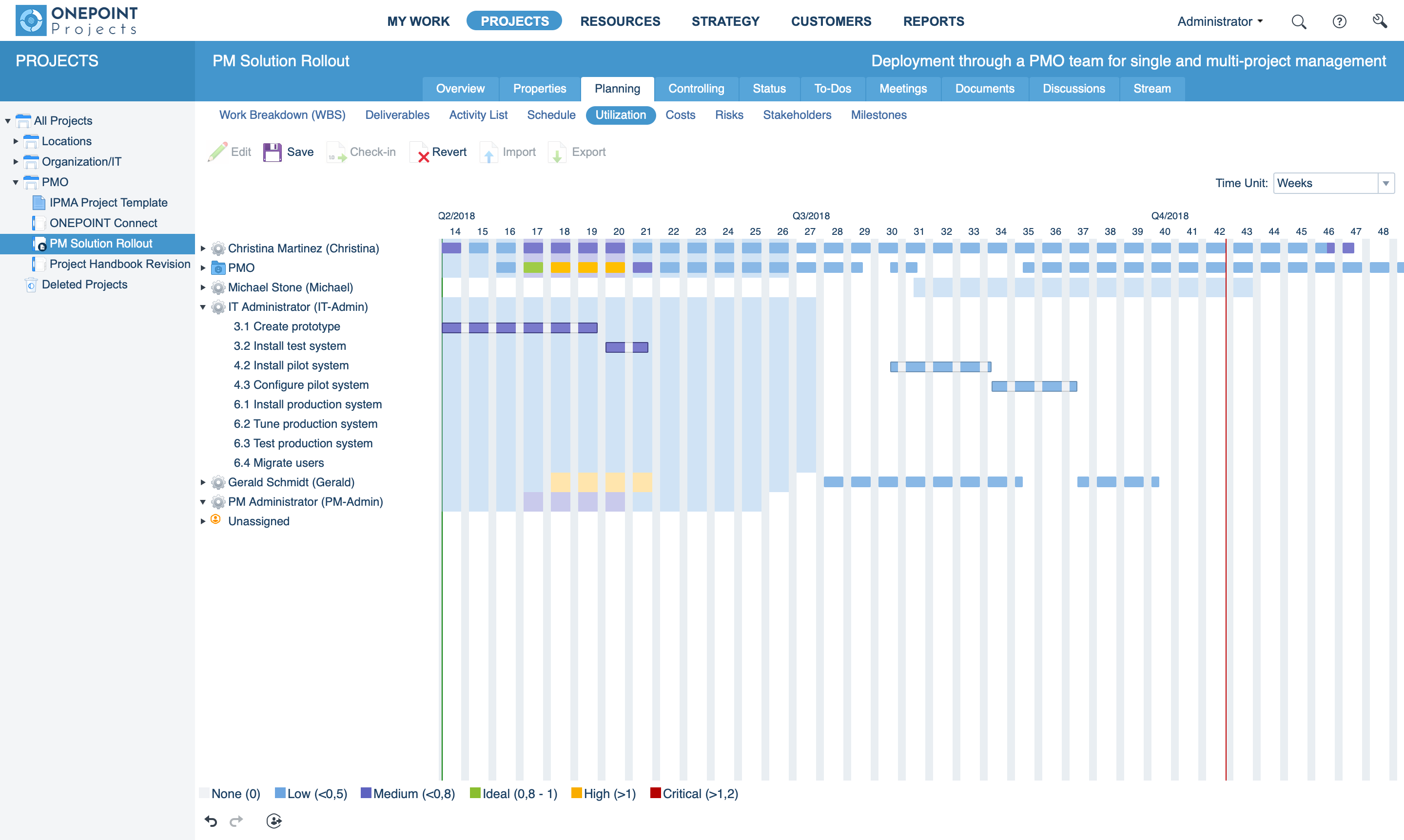The image size is (1404, 840).
Task: Open the Time Unit Weeks dropdown
Action: 1386,183
